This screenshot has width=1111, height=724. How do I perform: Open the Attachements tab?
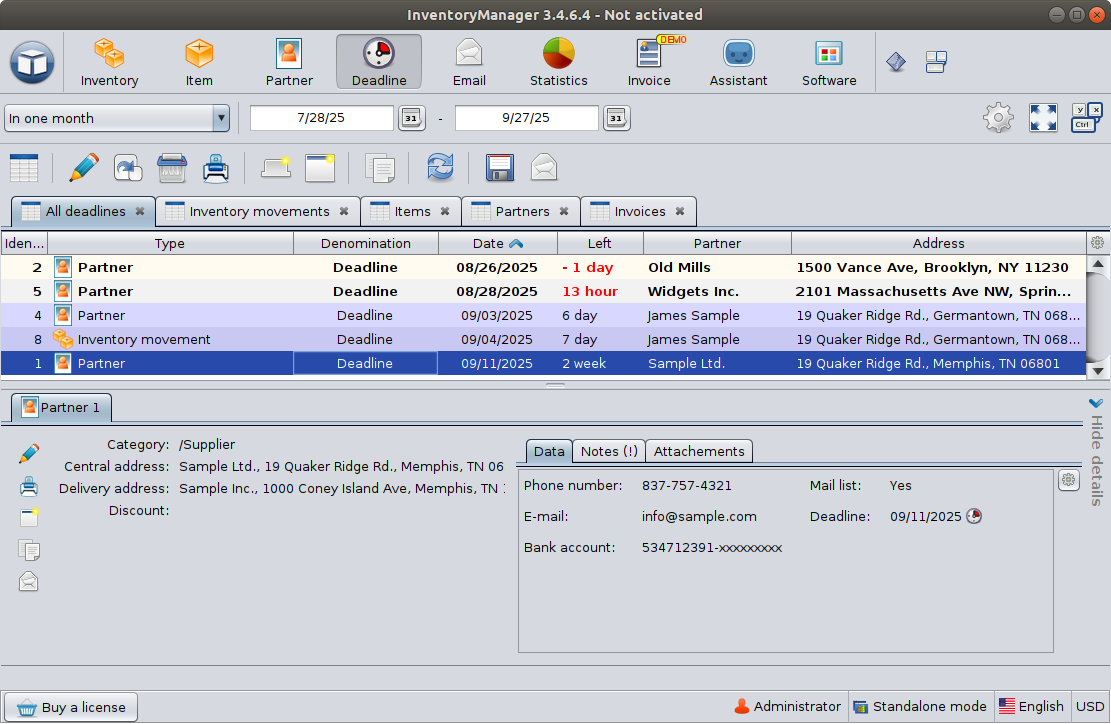pos(699,451)
